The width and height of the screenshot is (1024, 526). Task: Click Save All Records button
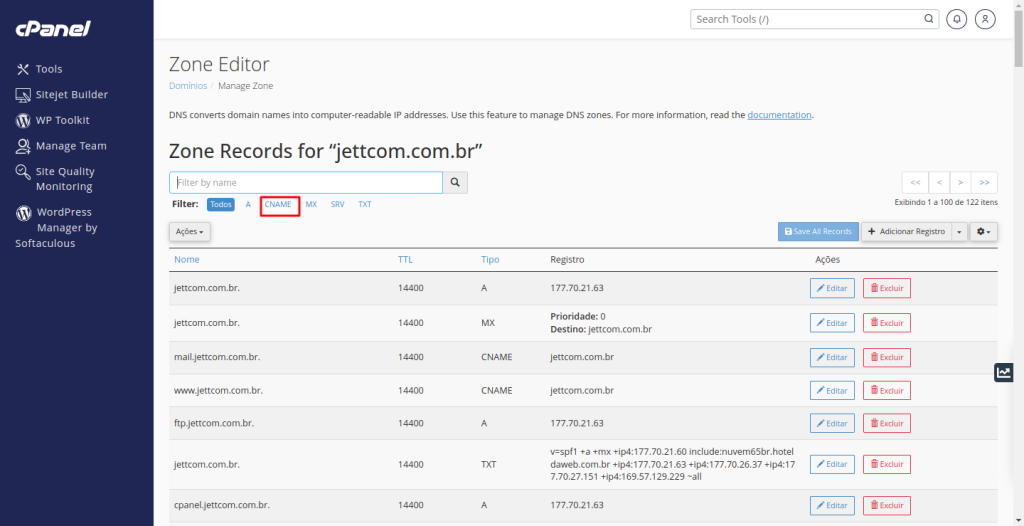(x=818, y=232)
